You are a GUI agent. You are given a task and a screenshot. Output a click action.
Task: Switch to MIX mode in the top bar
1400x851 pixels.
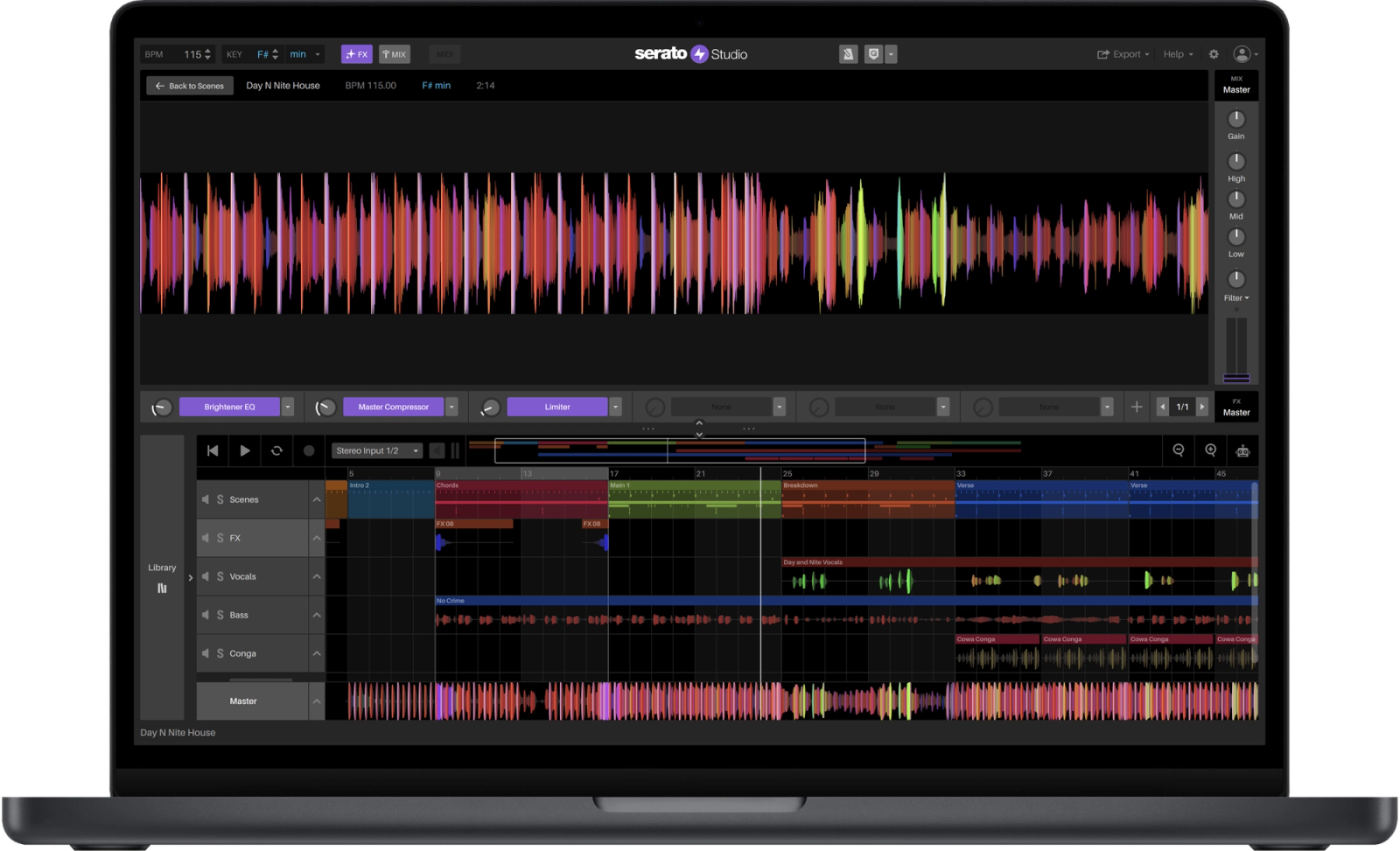pos(395,53)
